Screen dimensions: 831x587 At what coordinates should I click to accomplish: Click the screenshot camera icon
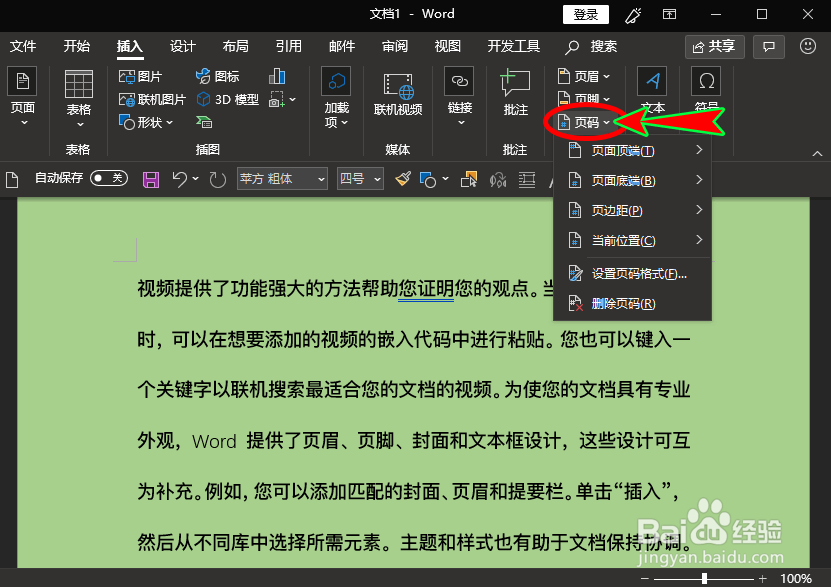[x=276, y=100]
